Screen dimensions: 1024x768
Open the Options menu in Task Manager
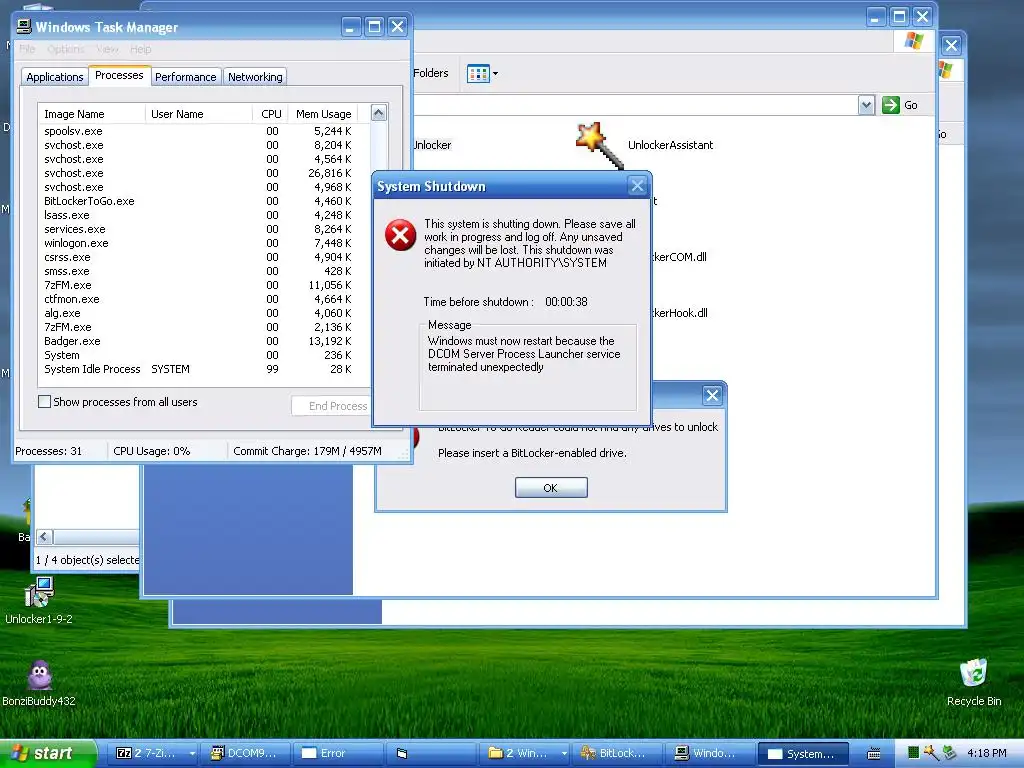(65, 49)
